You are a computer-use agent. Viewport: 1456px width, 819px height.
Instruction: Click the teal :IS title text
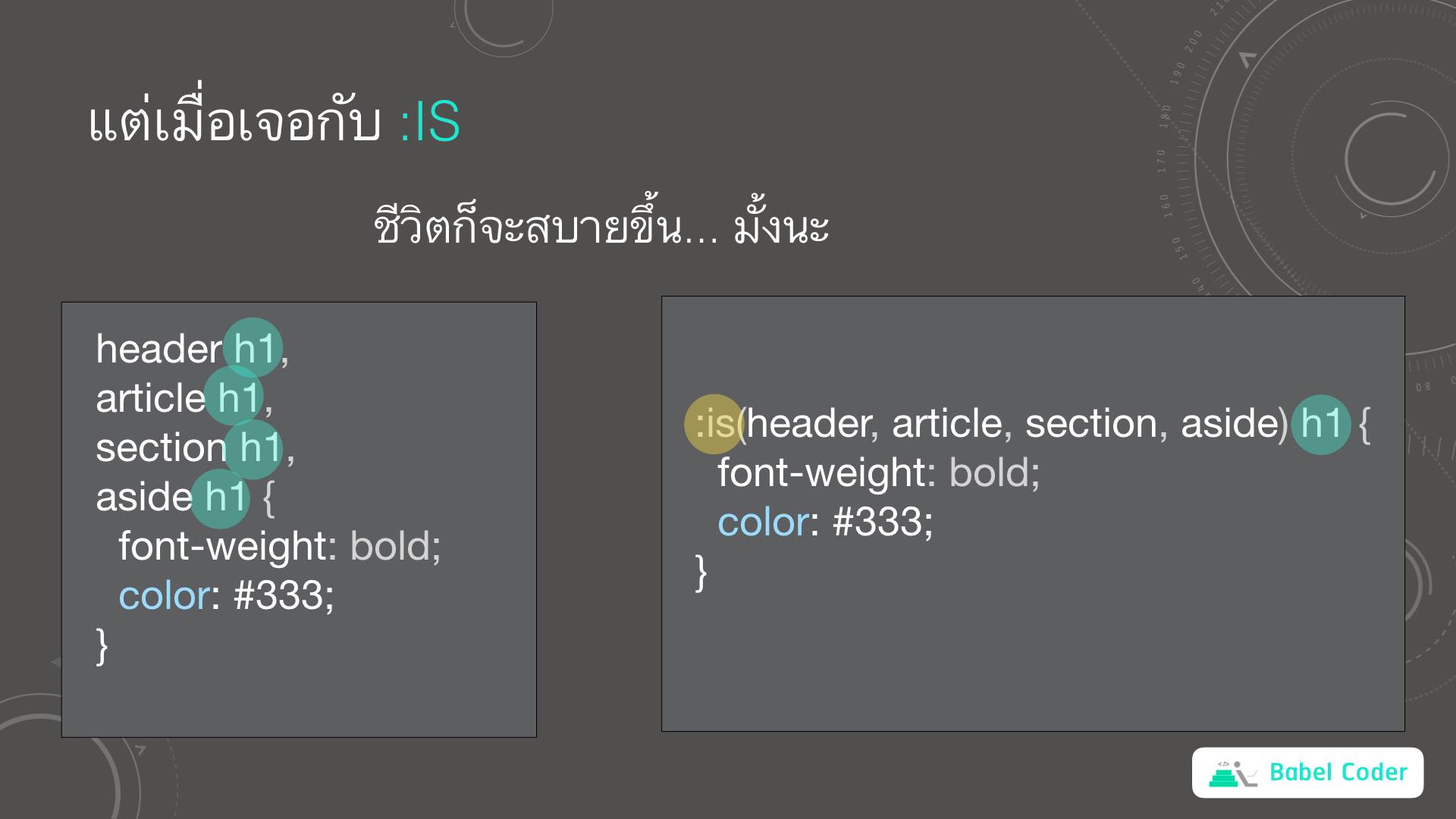point(429,122)
